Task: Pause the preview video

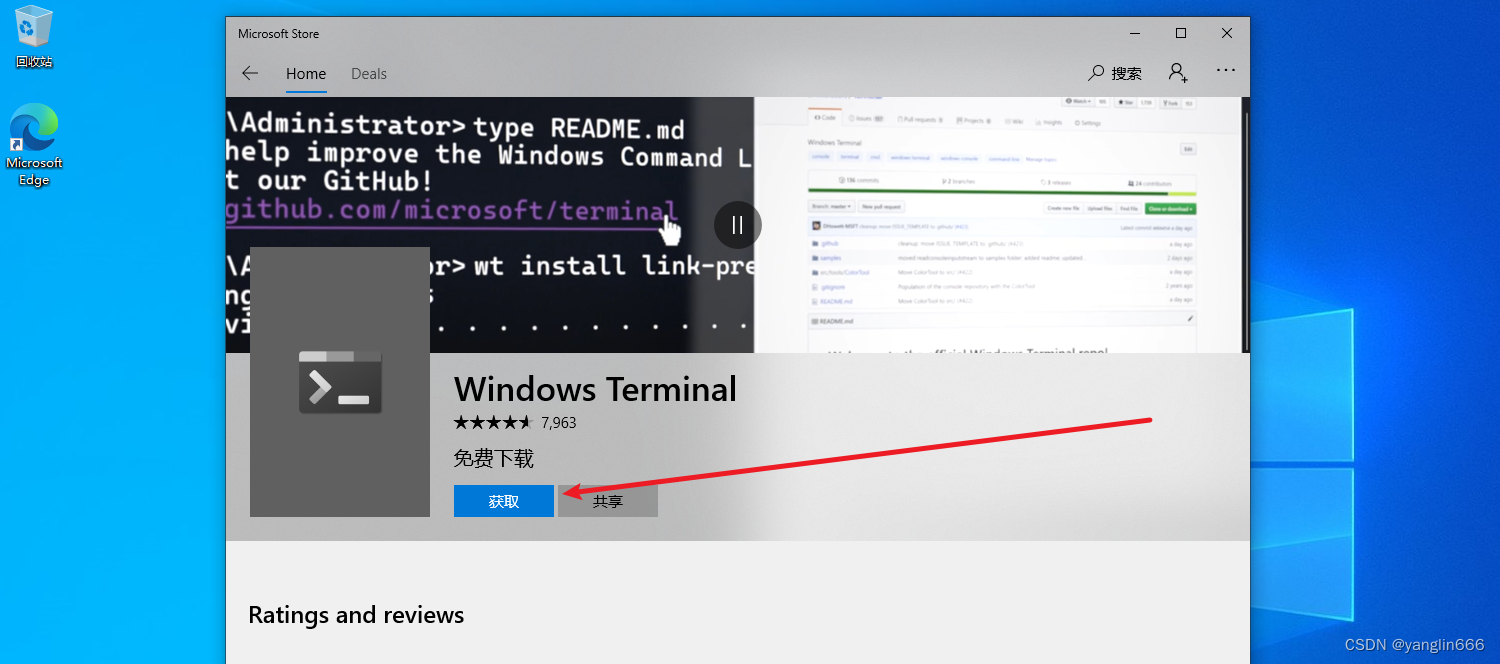Action: tap(738, 225)
